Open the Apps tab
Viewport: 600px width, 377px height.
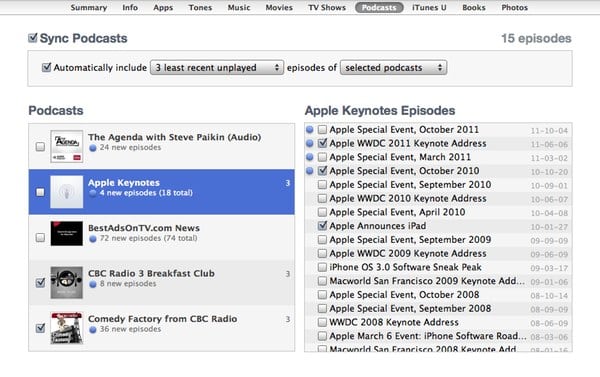click(163, 7)
